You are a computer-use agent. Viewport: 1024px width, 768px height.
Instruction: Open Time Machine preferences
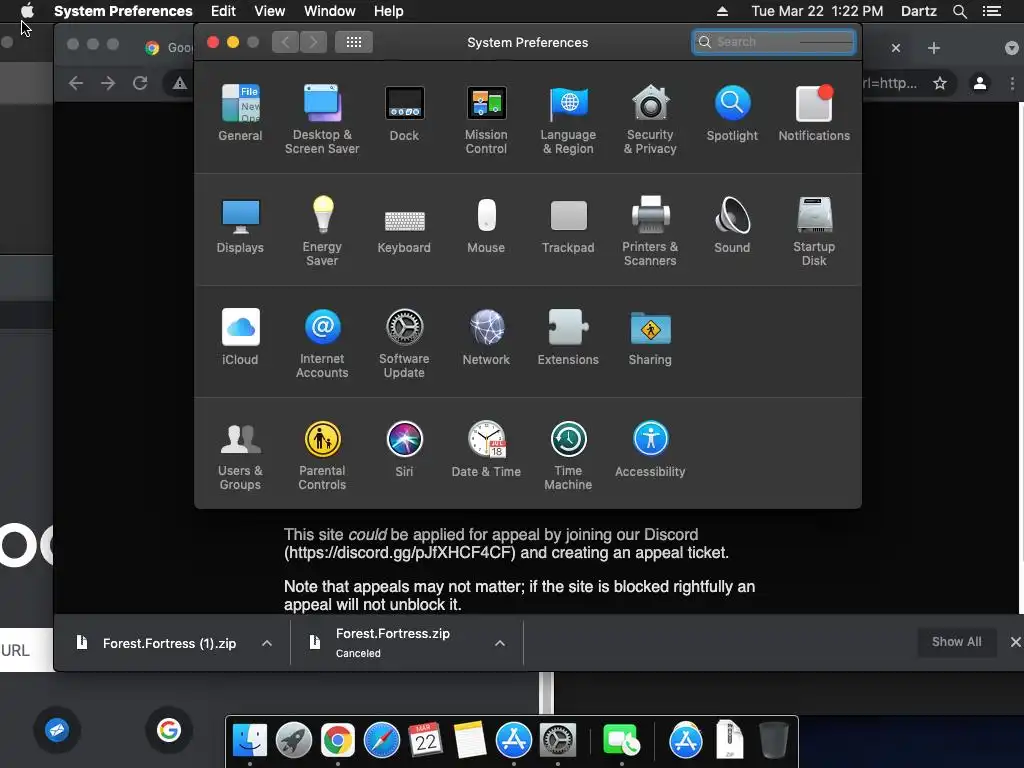(x=568, y=456)
